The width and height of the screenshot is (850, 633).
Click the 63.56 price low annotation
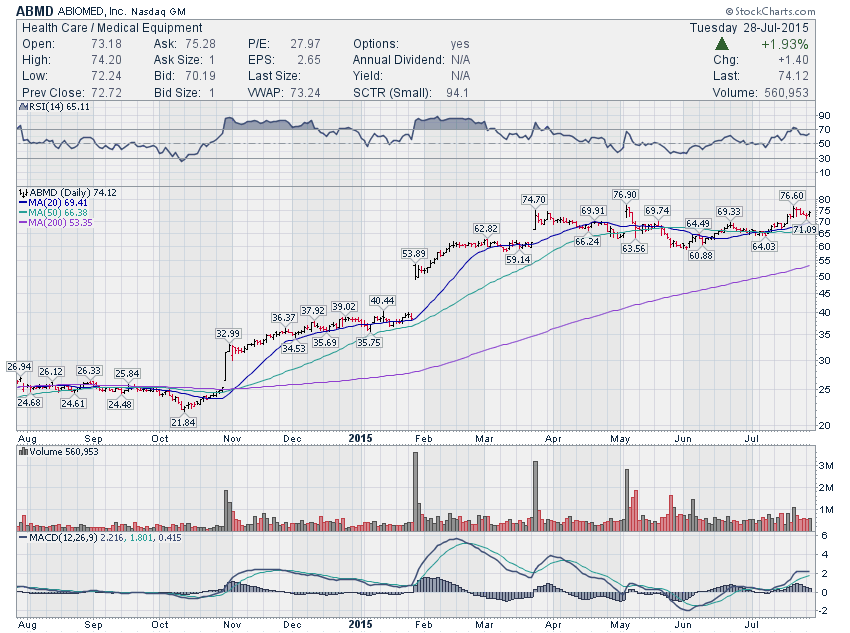pyautogui.click(x=634, y=249)
